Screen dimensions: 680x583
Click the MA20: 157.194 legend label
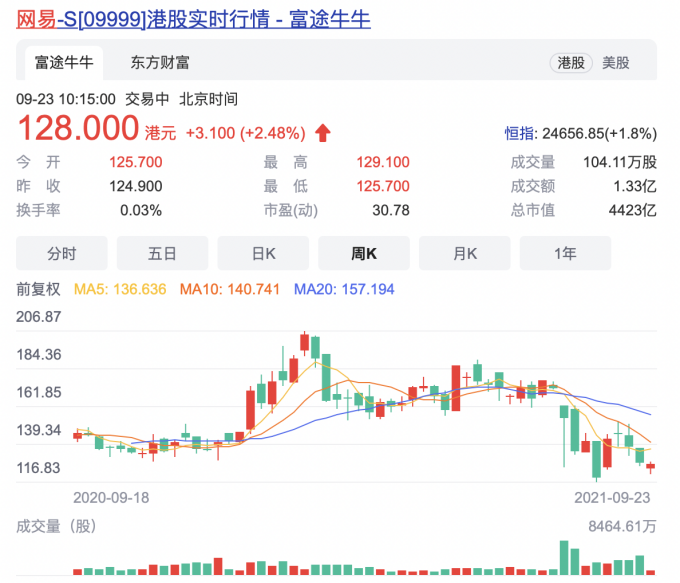coord(344,289)
